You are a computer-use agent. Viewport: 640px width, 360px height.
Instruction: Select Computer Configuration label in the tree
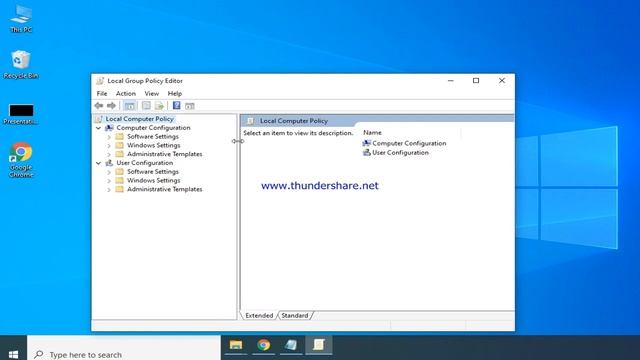coord(153,128)
